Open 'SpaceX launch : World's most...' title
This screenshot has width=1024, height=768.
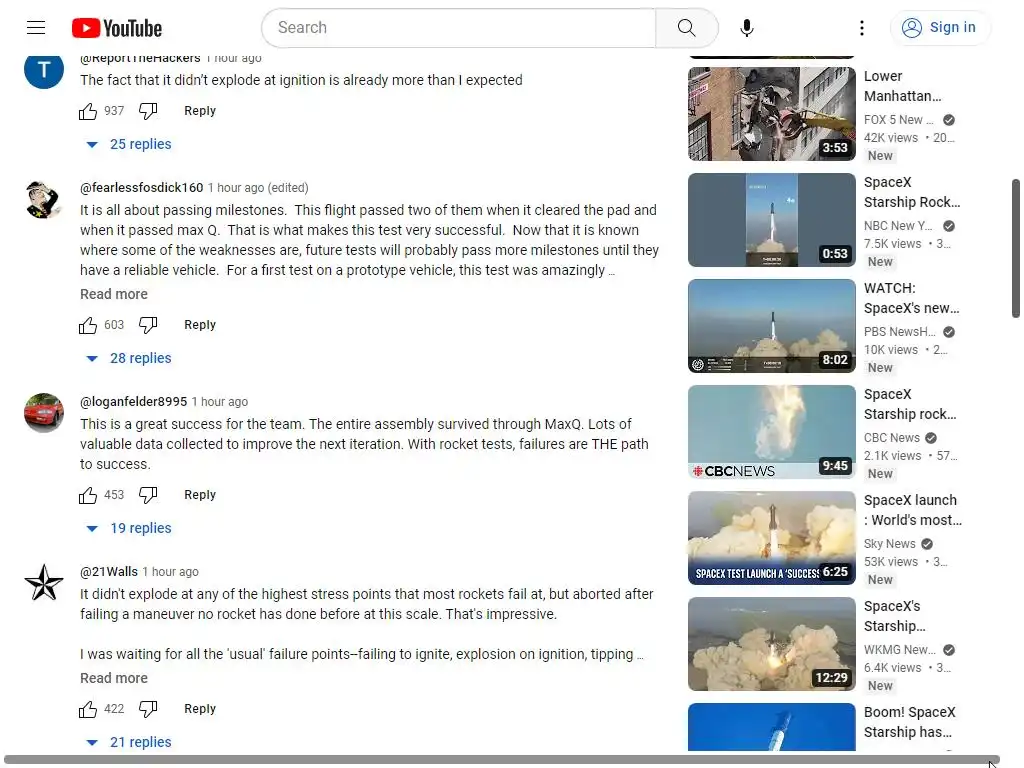(913, 510)
